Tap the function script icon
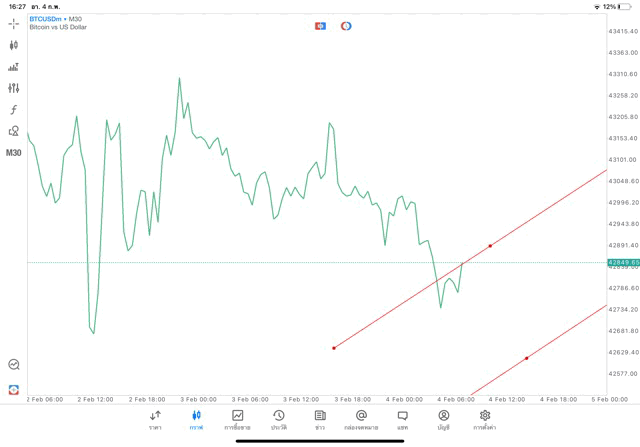Screen dimensions: 640x447 (x=13, y=110)
